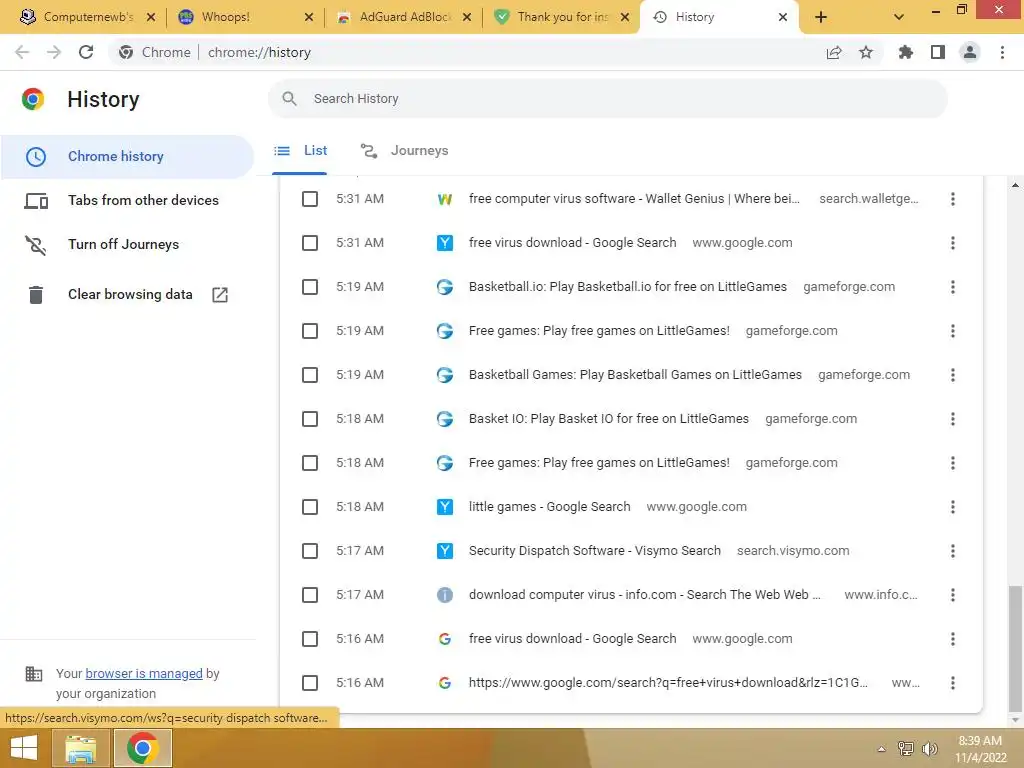Open the profile avatar icon
This screenshot has height=768, width=1024.
tap(970, 52)
